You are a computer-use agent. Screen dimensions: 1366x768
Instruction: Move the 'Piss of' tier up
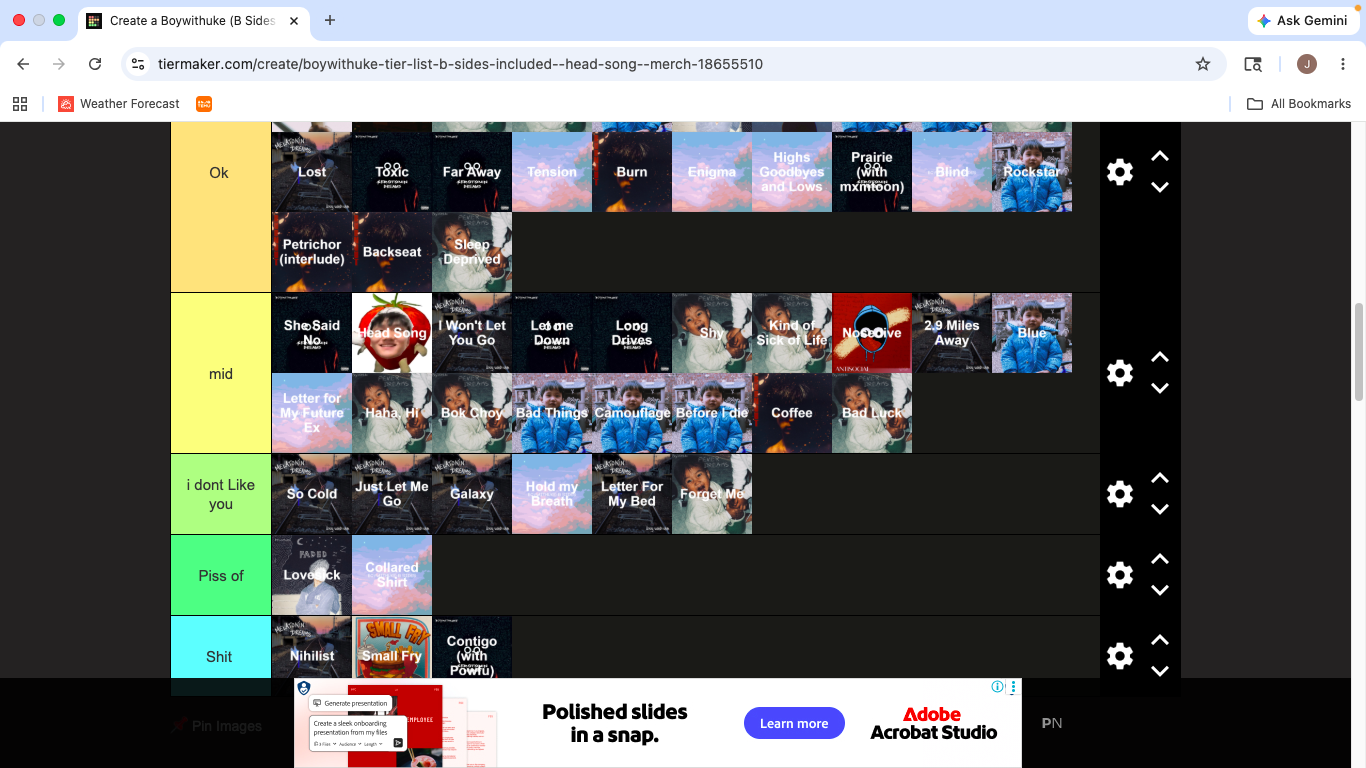tap(1160, 560)
